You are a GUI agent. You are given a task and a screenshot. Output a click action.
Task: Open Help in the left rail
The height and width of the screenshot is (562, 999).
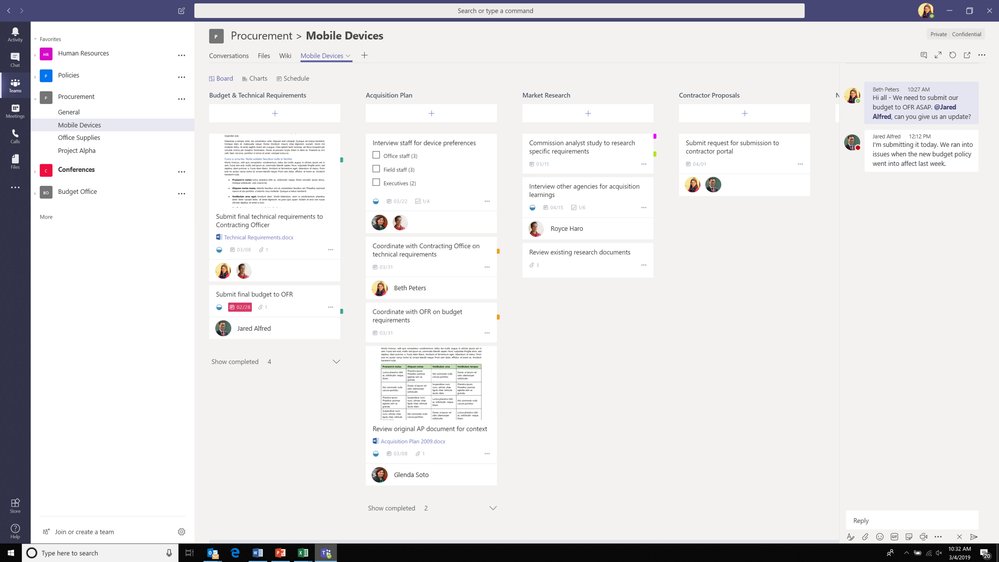point(15,531)
